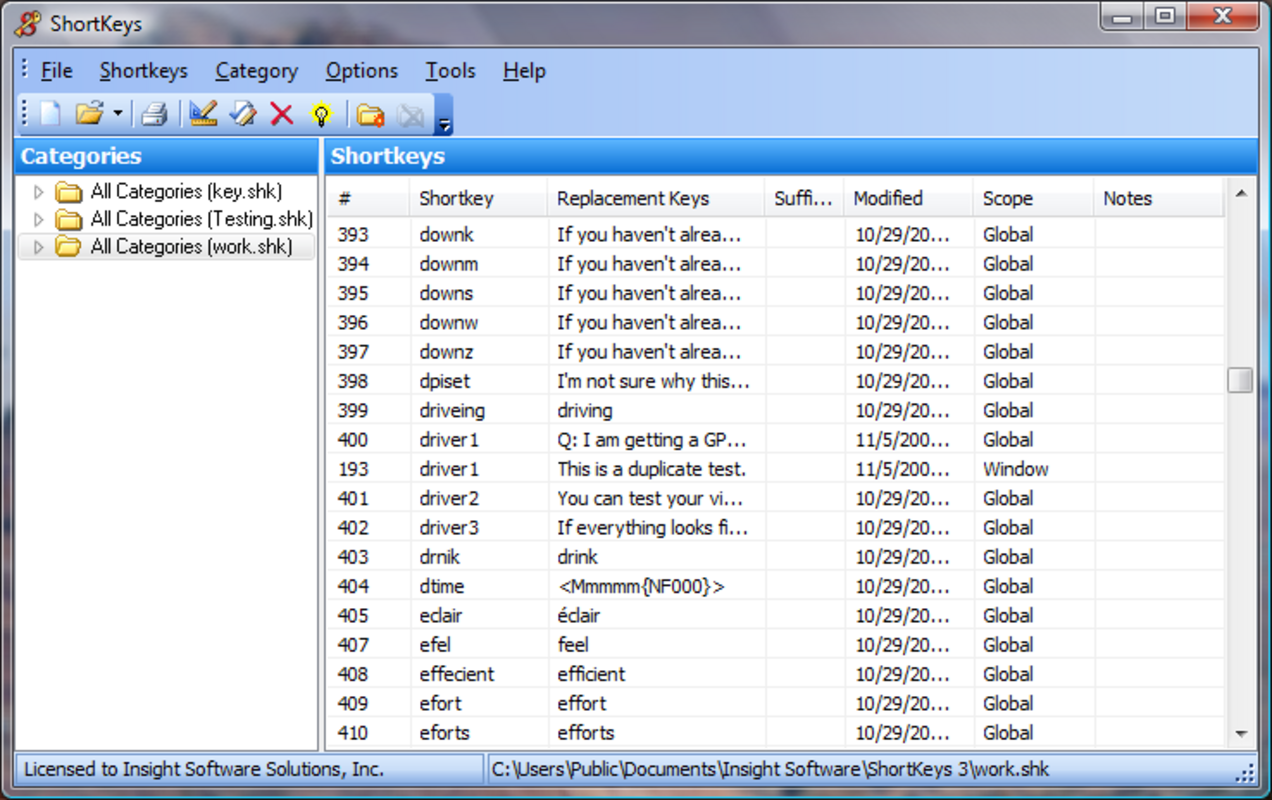Open the Tools menu
Viewport: 1272px width, 800px height.
coord(450,70)
